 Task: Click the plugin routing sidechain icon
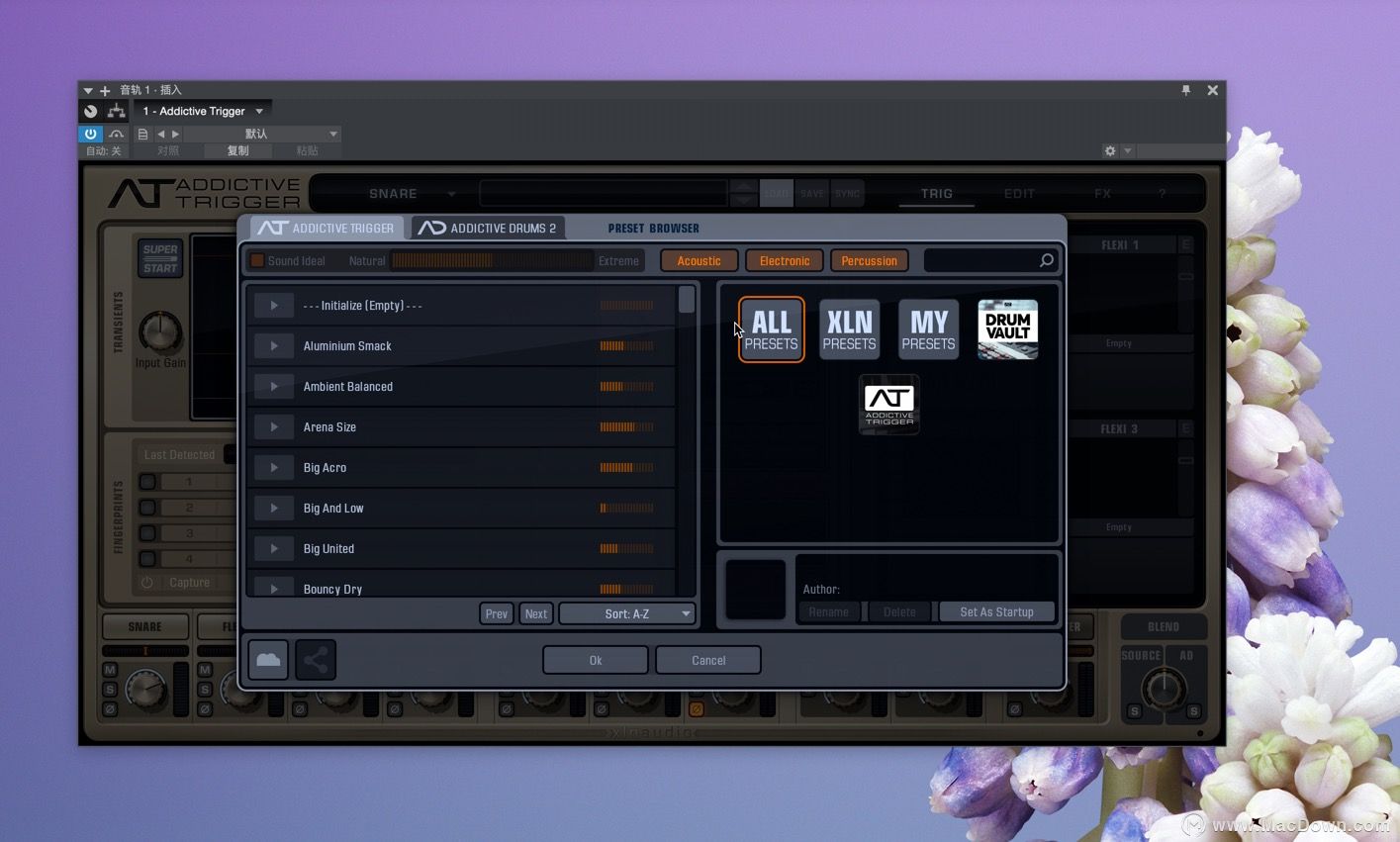[117, 111]
